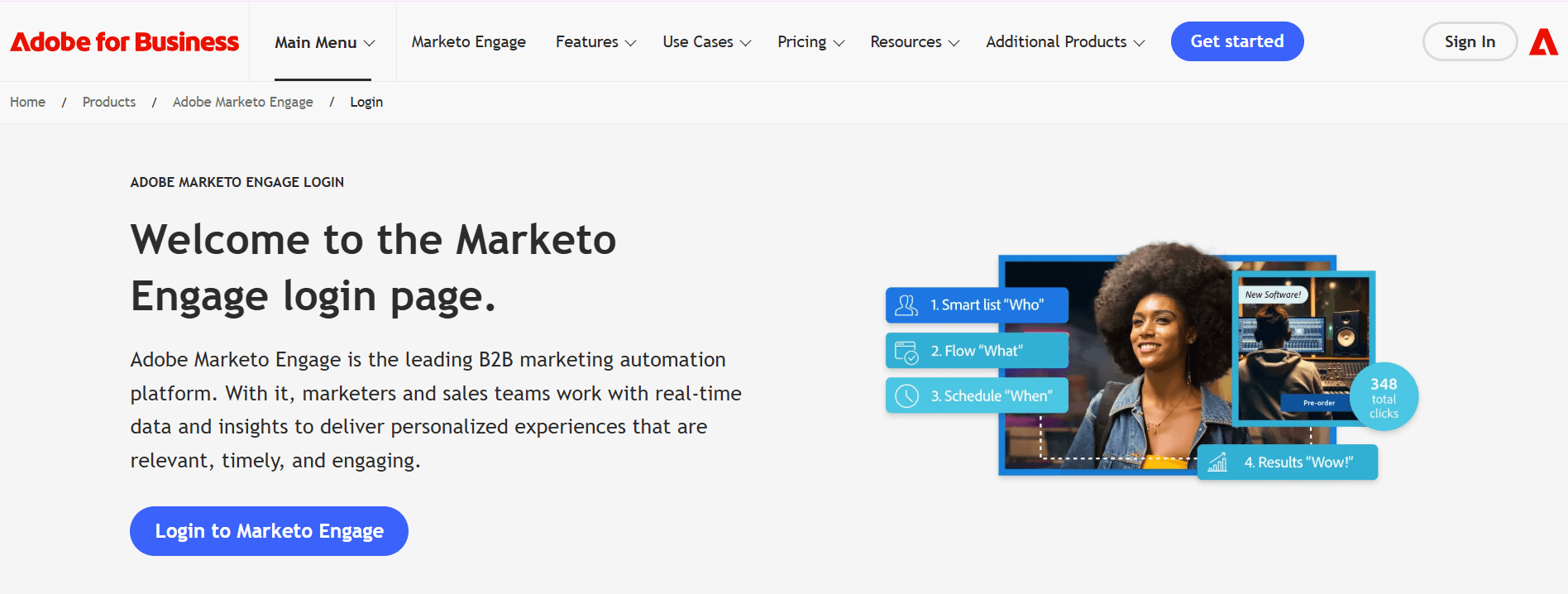The width and height of the screenshot is (1568, 594).
Task: Expand the Use Cases menu
Action: [706, 41]
